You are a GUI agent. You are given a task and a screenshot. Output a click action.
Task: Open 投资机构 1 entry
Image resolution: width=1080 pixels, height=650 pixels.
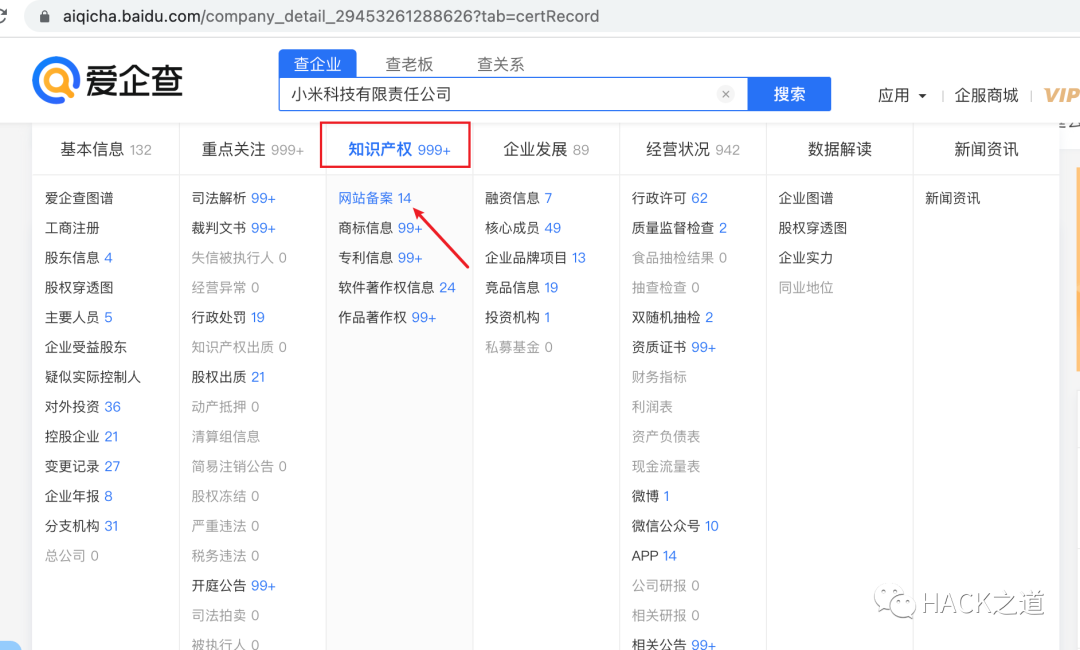[x=518, y=317]
